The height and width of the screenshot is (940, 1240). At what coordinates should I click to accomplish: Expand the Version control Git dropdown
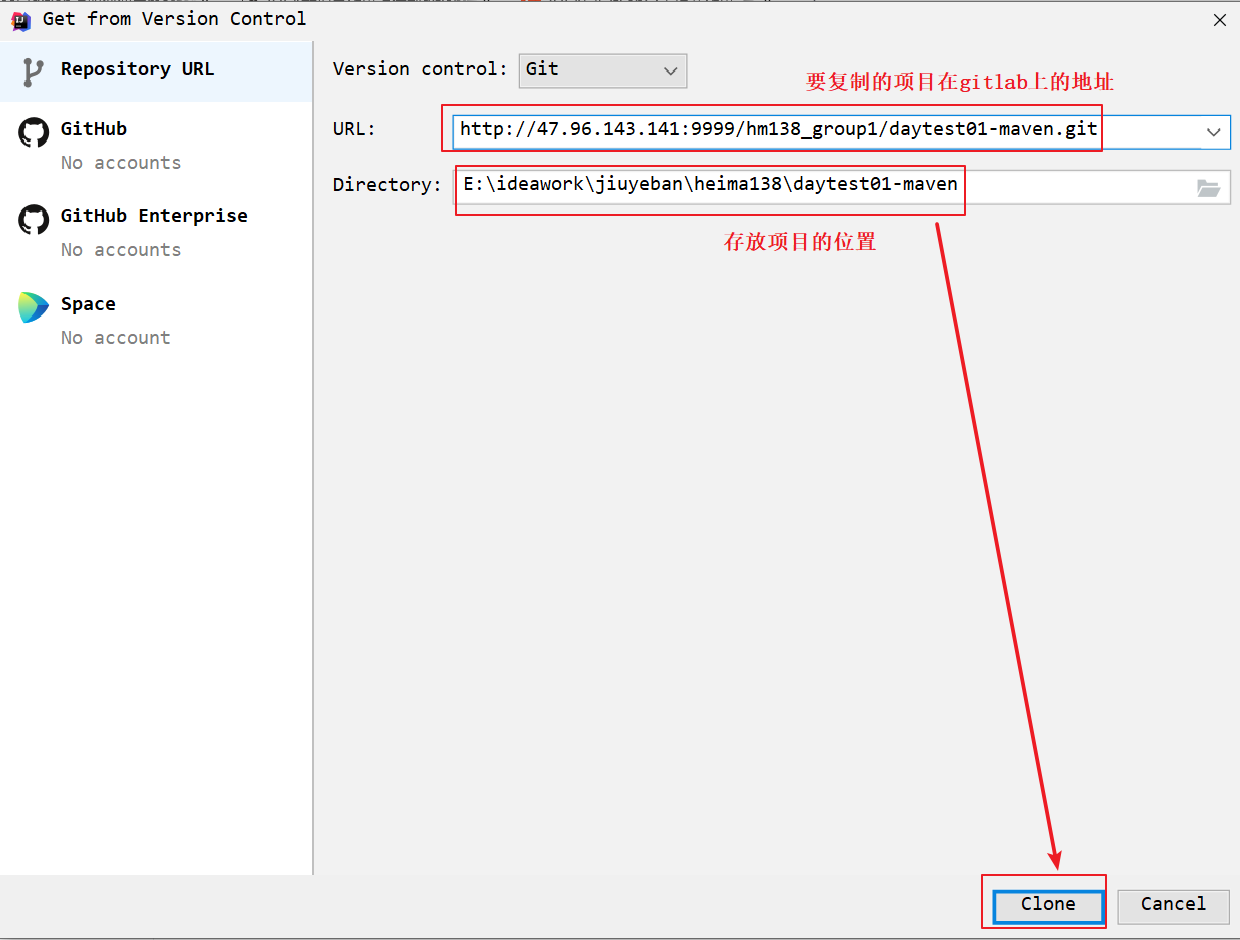[x=603, y=70]
